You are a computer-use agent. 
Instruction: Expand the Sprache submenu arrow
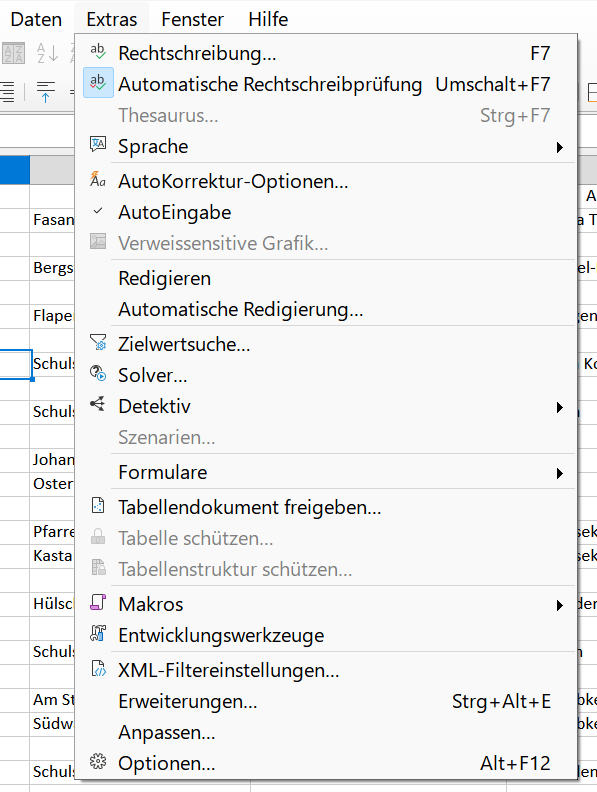[x=559, y=147]
